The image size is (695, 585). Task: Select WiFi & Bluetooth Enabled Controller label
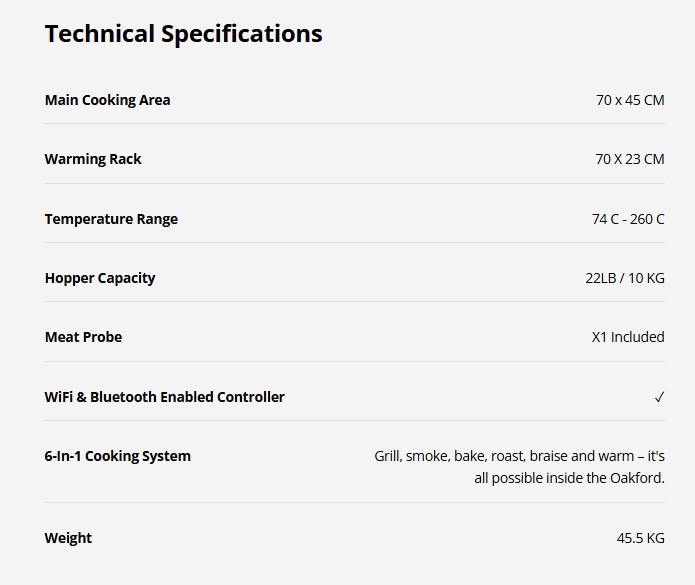click(x=164, y=397)
